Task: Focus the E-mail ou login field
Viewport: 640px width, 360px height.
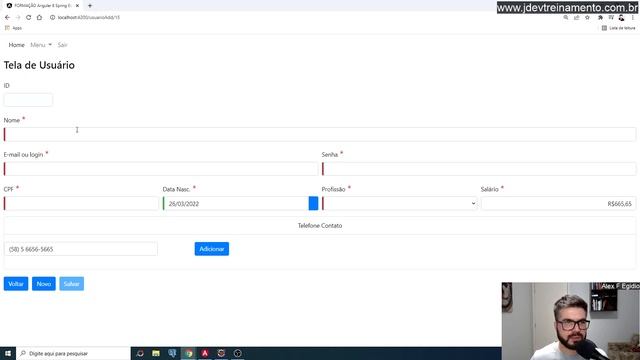Action: [161, 169]
